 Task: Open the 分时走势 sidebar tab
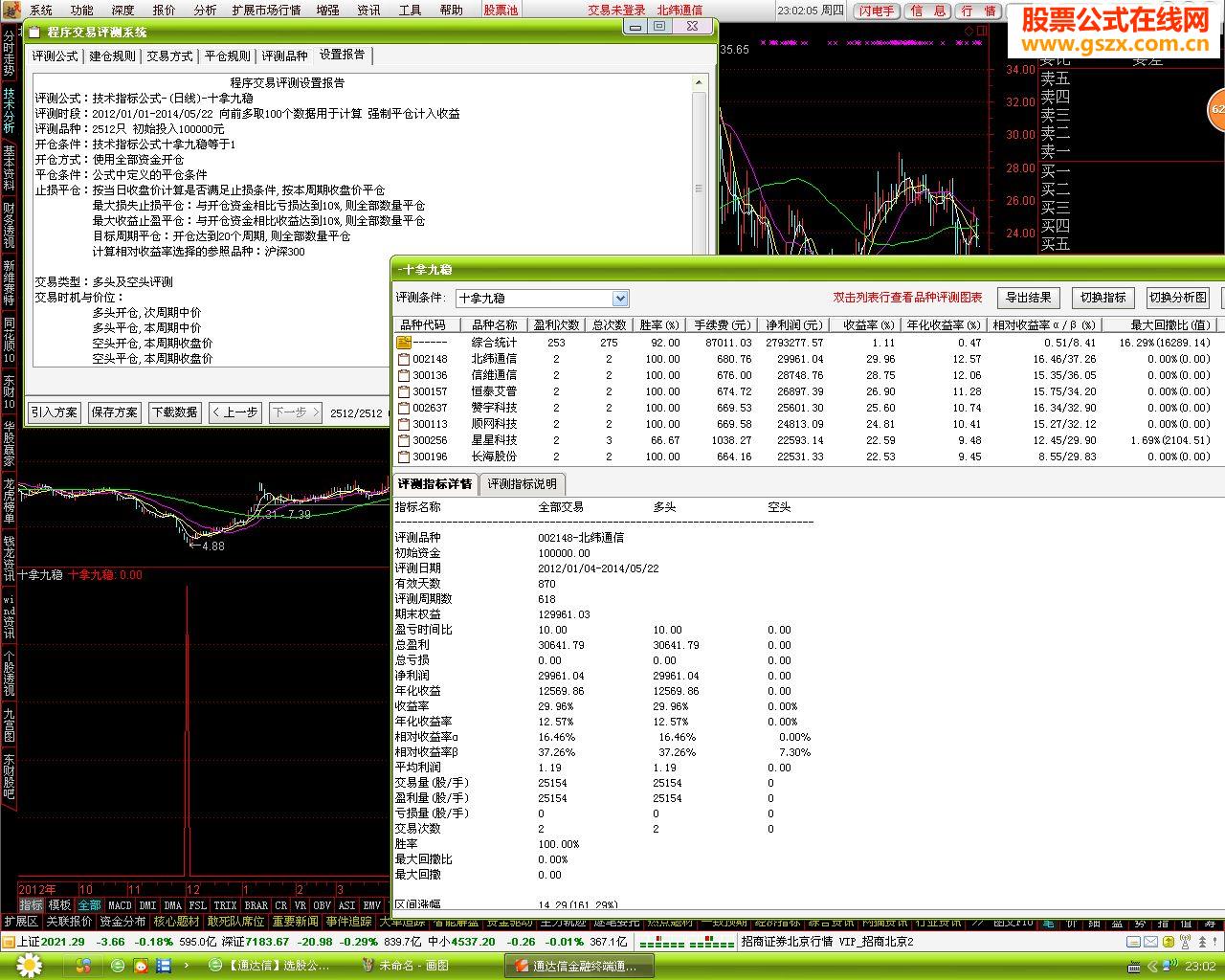[9, 52]
